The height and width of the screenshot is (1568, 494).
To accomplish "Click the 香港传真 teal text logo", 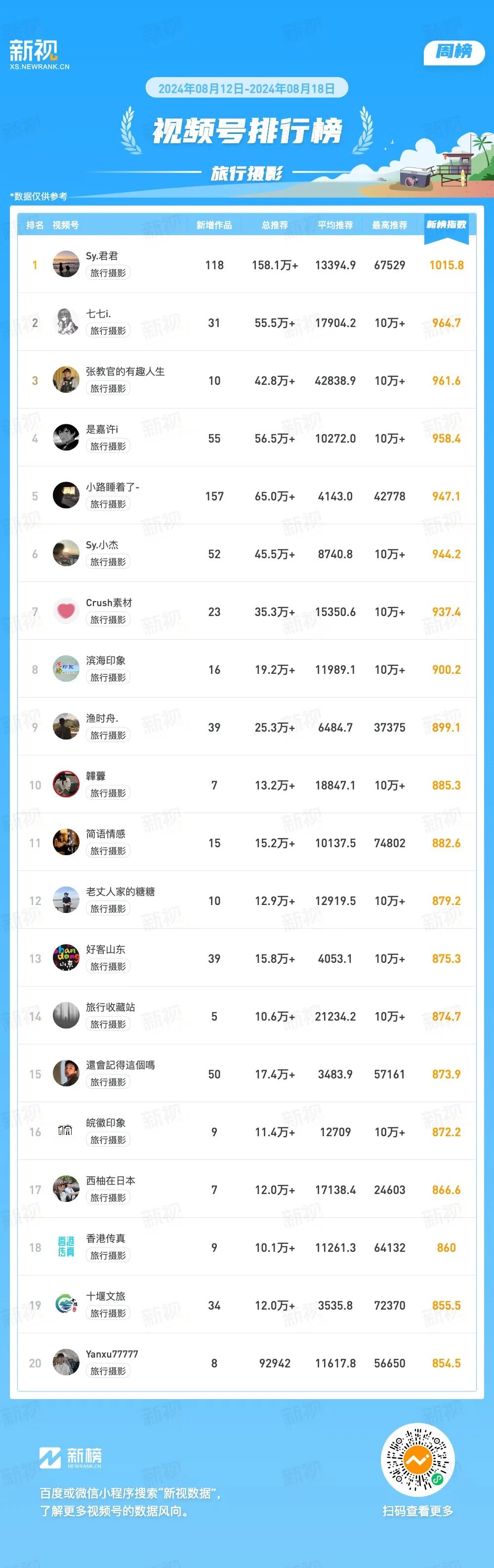I will (x=66, y=1247).
